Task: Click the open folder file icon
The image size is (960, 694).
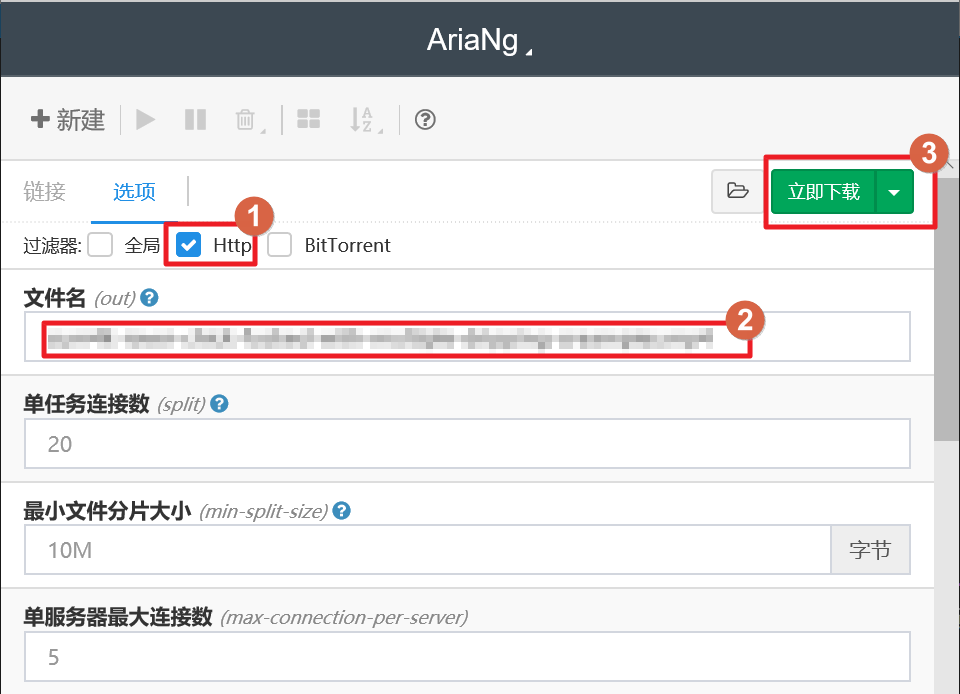Action: [x=738, y=191]
